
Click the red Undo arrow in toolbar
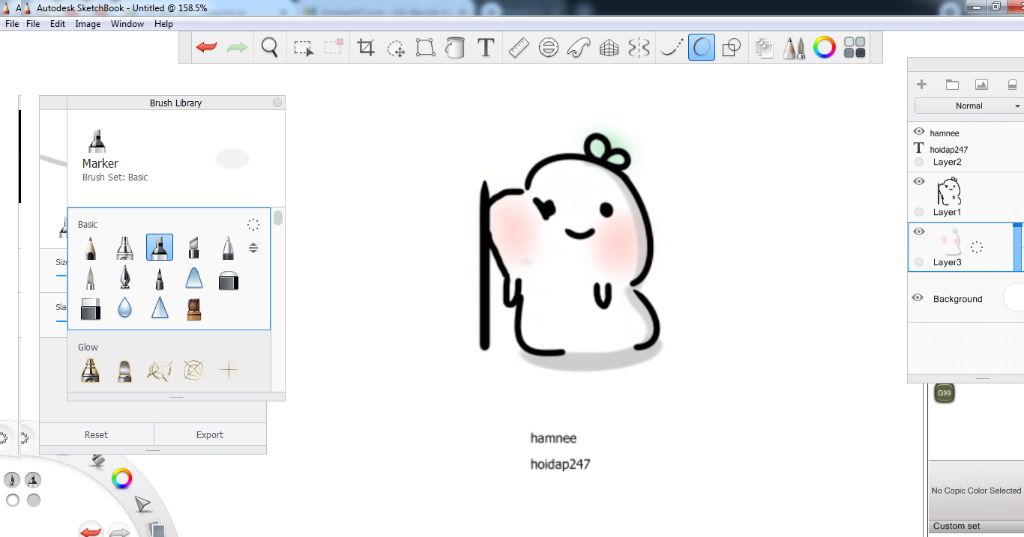click(206, 47)
